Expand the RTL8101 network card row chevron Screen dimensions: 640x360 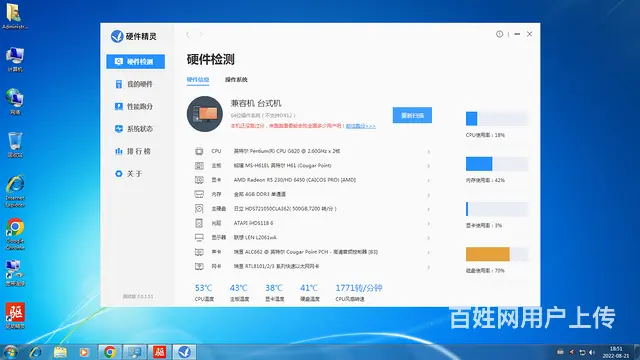429,267
